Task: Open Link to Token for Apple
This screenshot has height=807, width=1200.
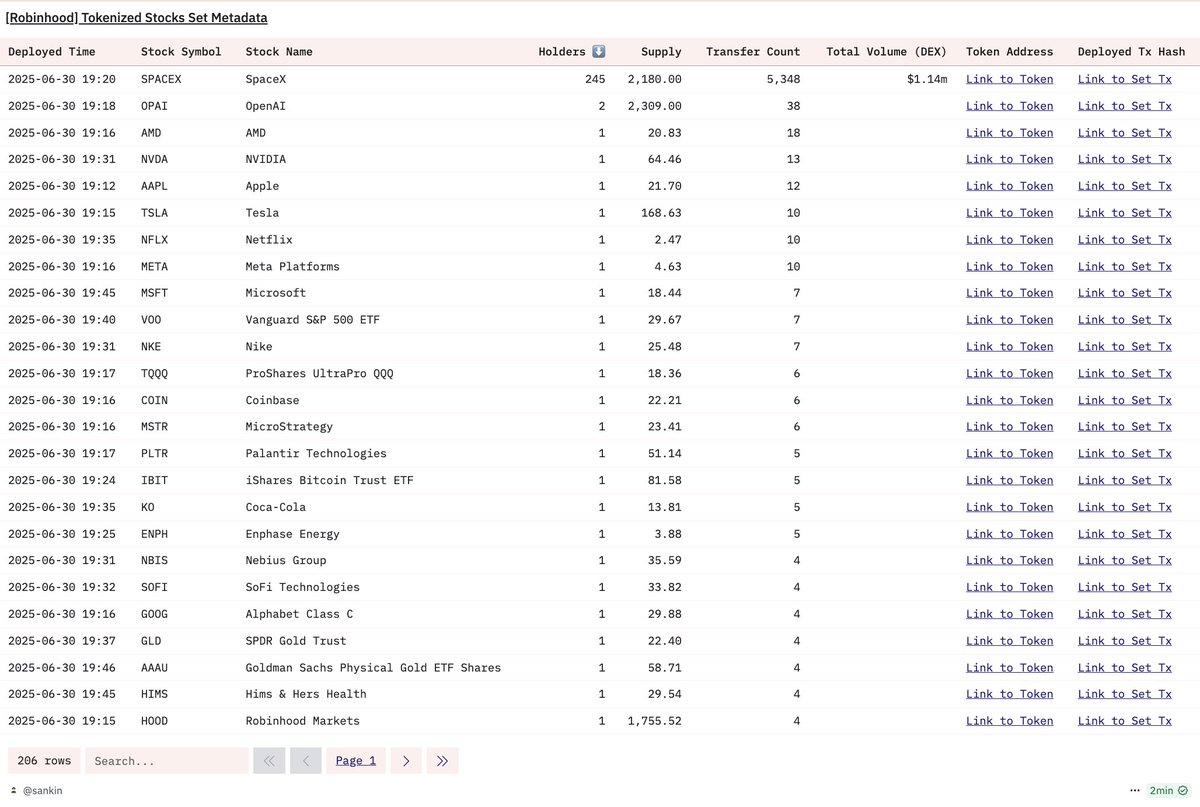Action: coord(1009,186)
